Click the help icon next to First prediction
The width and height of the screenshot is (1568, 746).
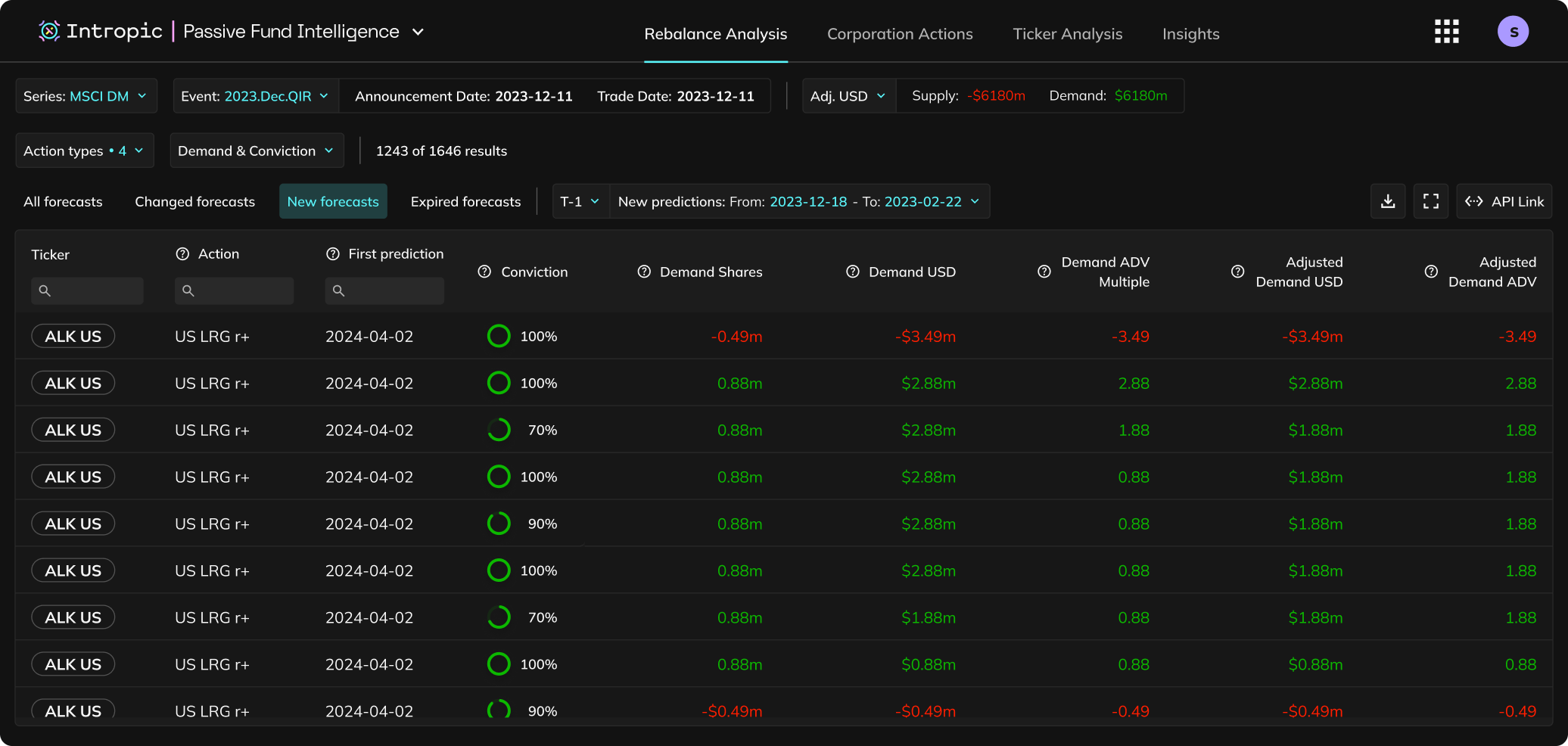click(332, 254)
